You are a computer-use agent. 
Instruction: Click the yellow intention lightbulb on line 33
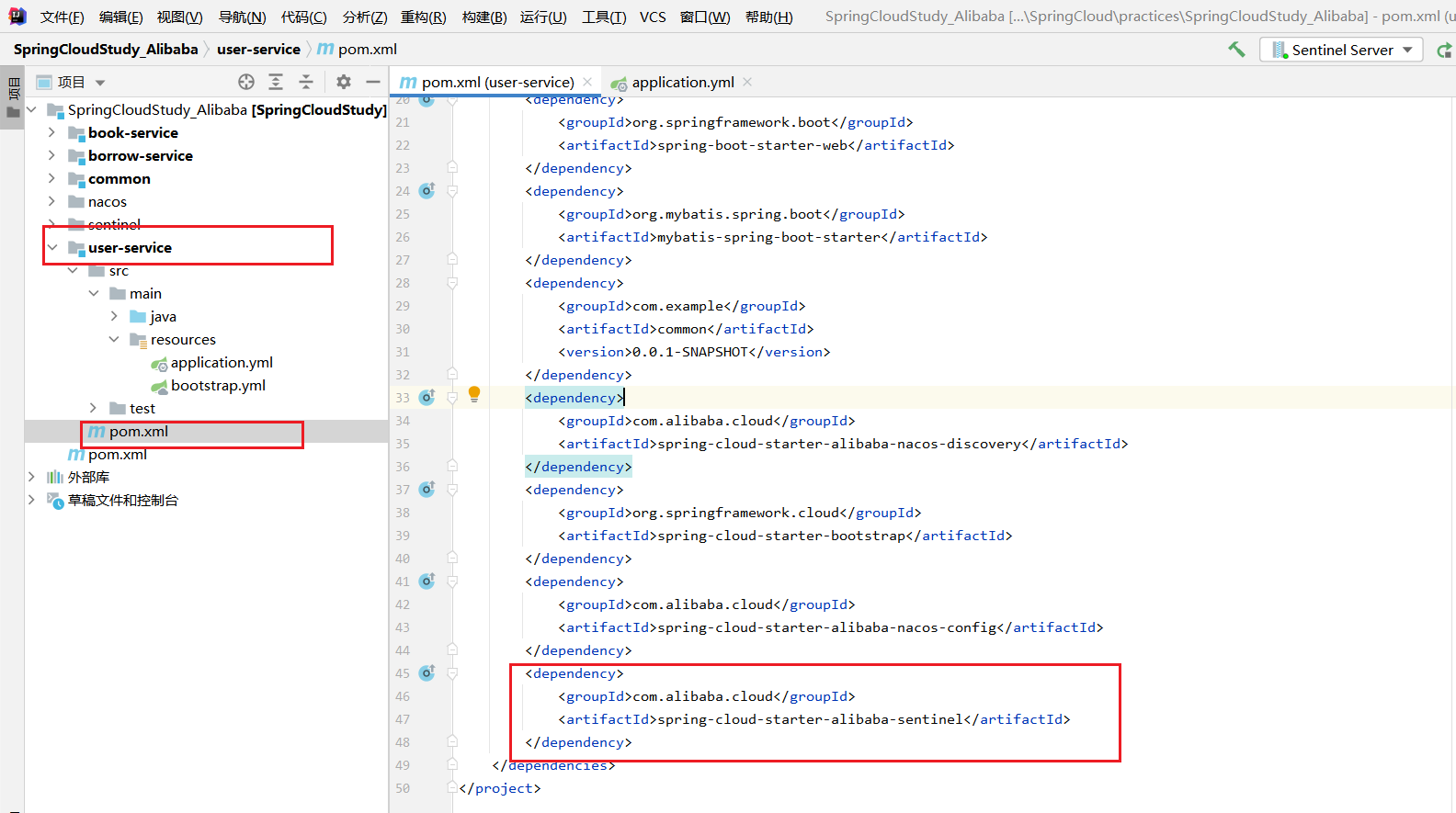(474, 394)
